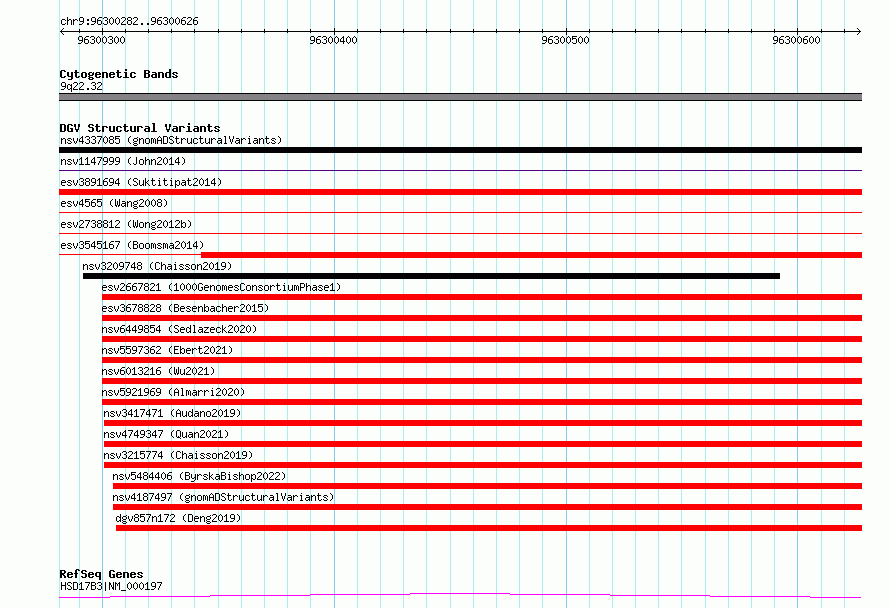Viewport: 890px width, 608px height.
Task: Open variant nsv6449854 (Sedlazeck2020) label
Action: (179, 329)
